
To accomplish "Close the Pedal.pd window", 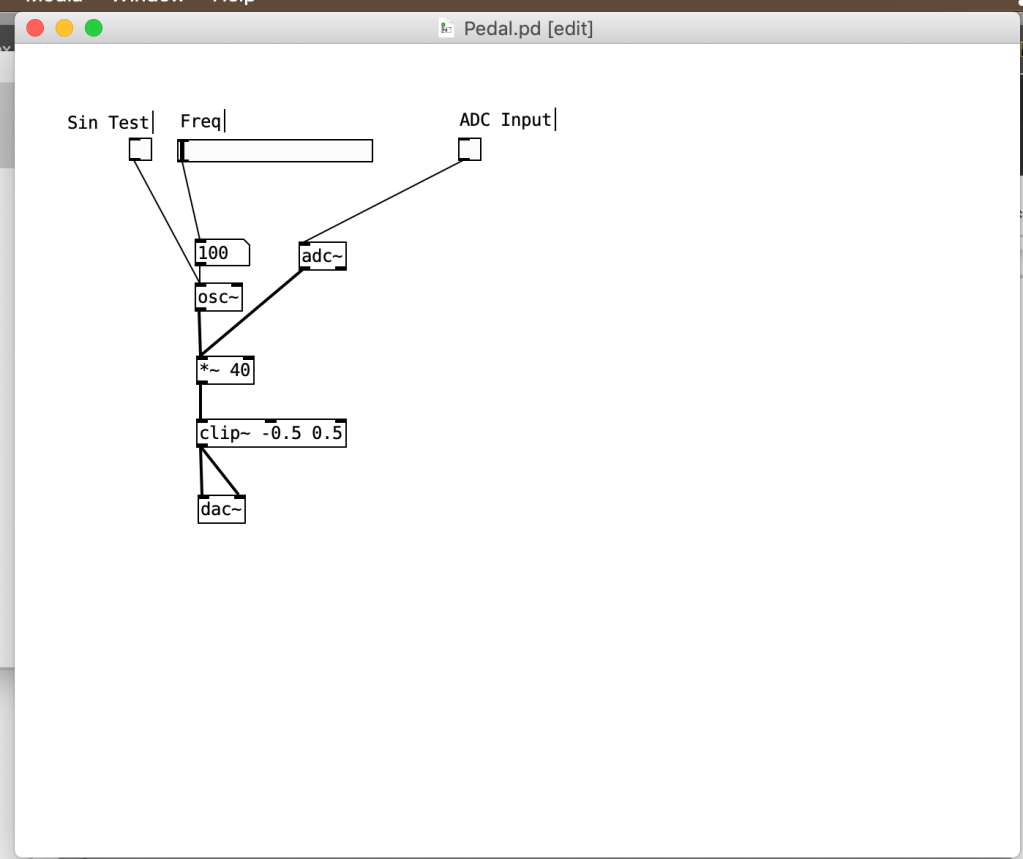I will [x=35, y=28].
